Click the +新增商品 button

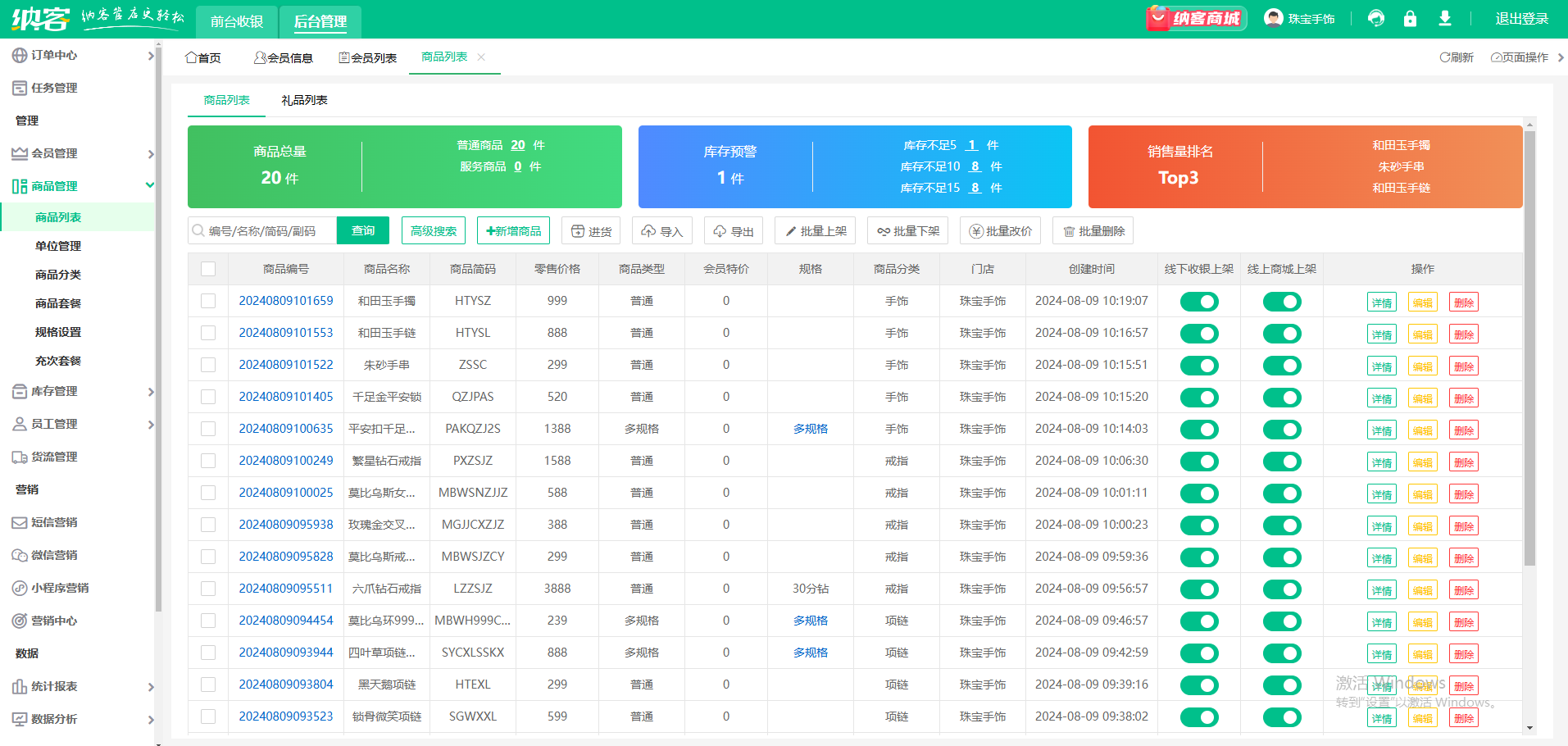click(513, 231)
